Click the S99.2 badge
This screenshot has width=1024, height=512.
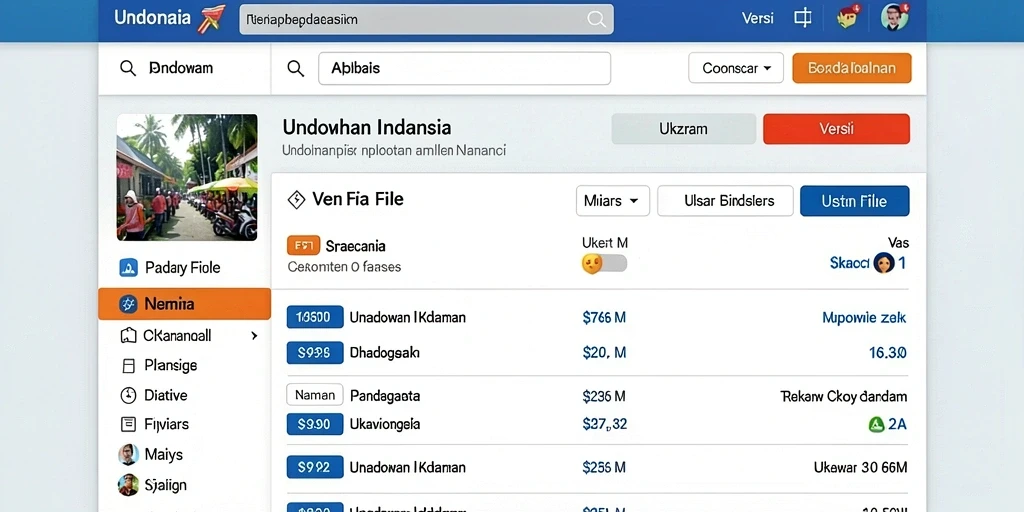(315, 467)
